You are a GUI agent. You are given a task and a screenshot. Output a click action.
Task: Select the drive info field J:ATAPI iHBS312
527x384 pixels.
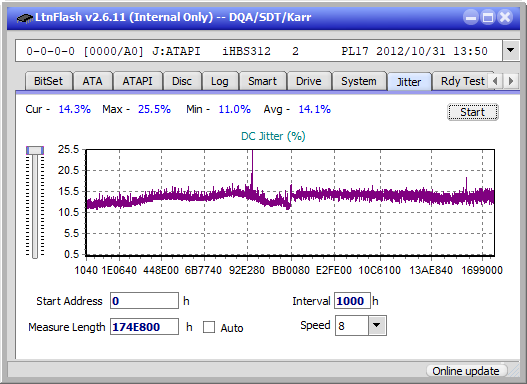tap(259, 51)
